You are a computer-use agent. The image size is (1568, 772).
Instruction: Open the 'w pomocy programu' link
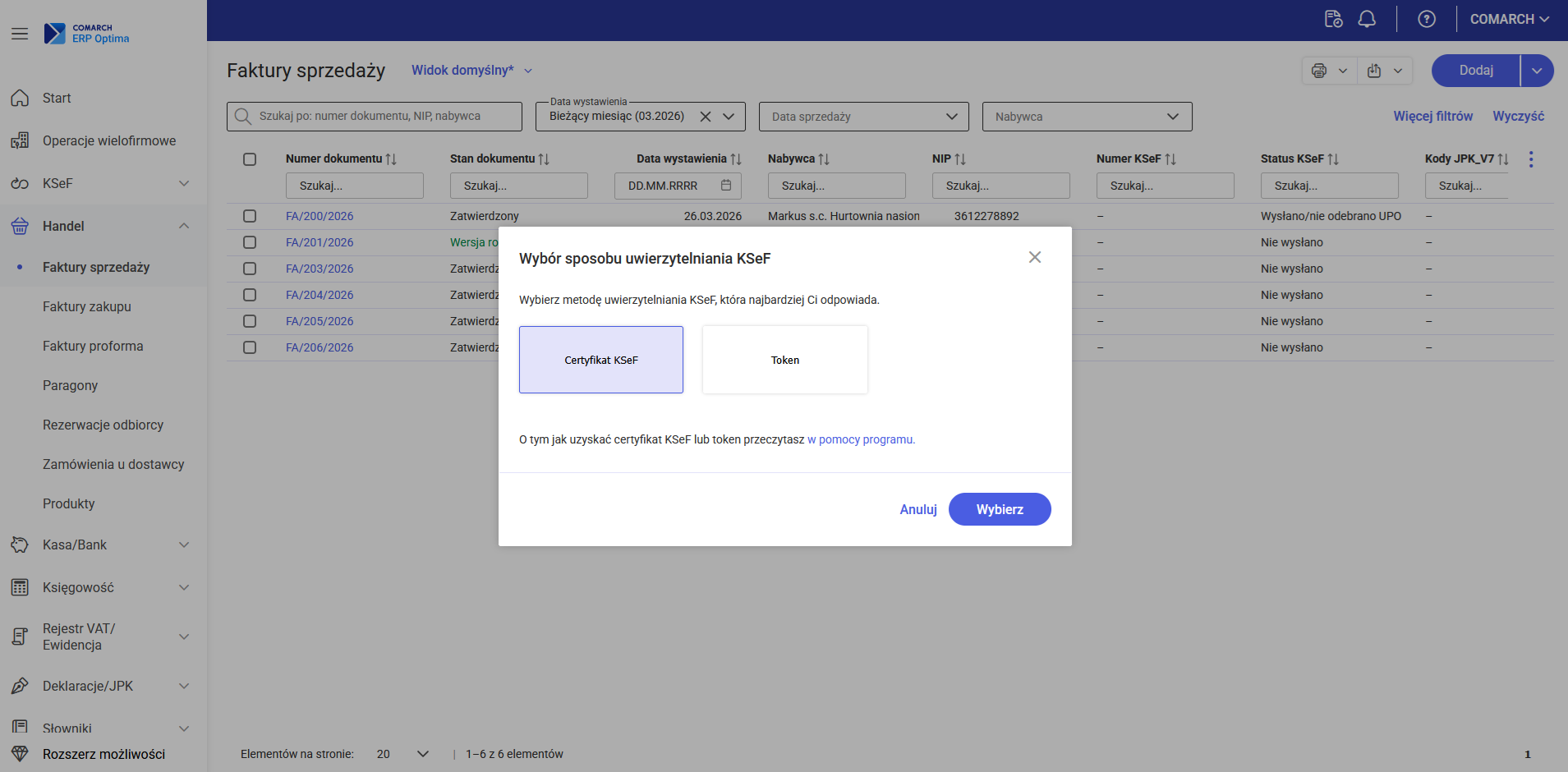click(861, 439)
